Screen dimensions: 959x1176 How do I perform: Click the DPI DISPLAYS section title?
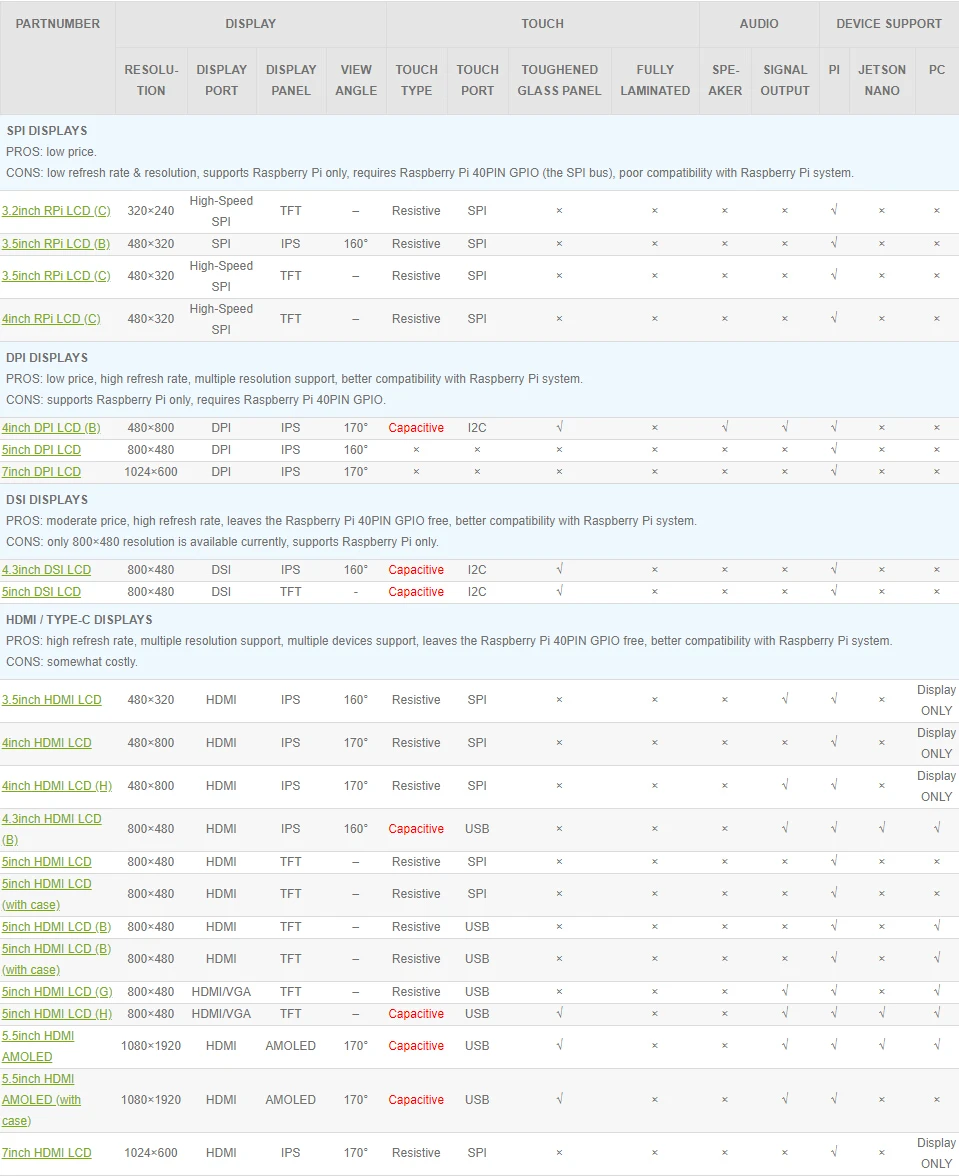[47, 358]
